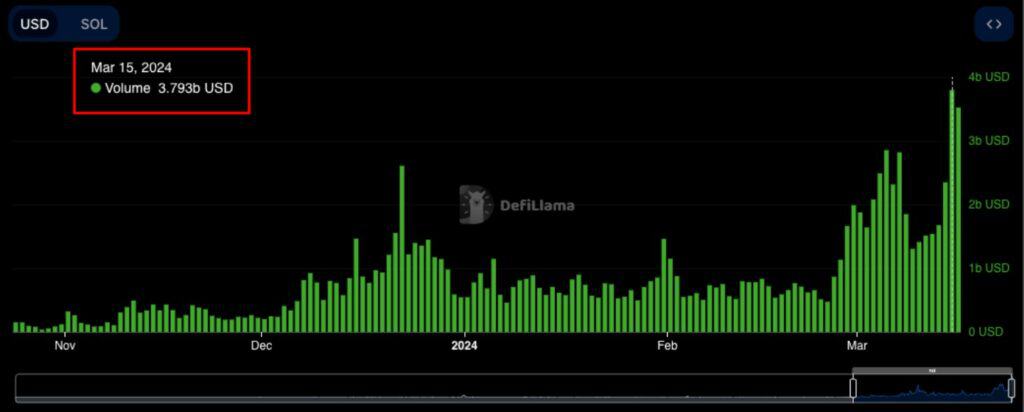Image resolution: width=1024 pixels, height=412 pixels.
Task: Click the Mar x-axis label
Action: [x=856, y=345]
